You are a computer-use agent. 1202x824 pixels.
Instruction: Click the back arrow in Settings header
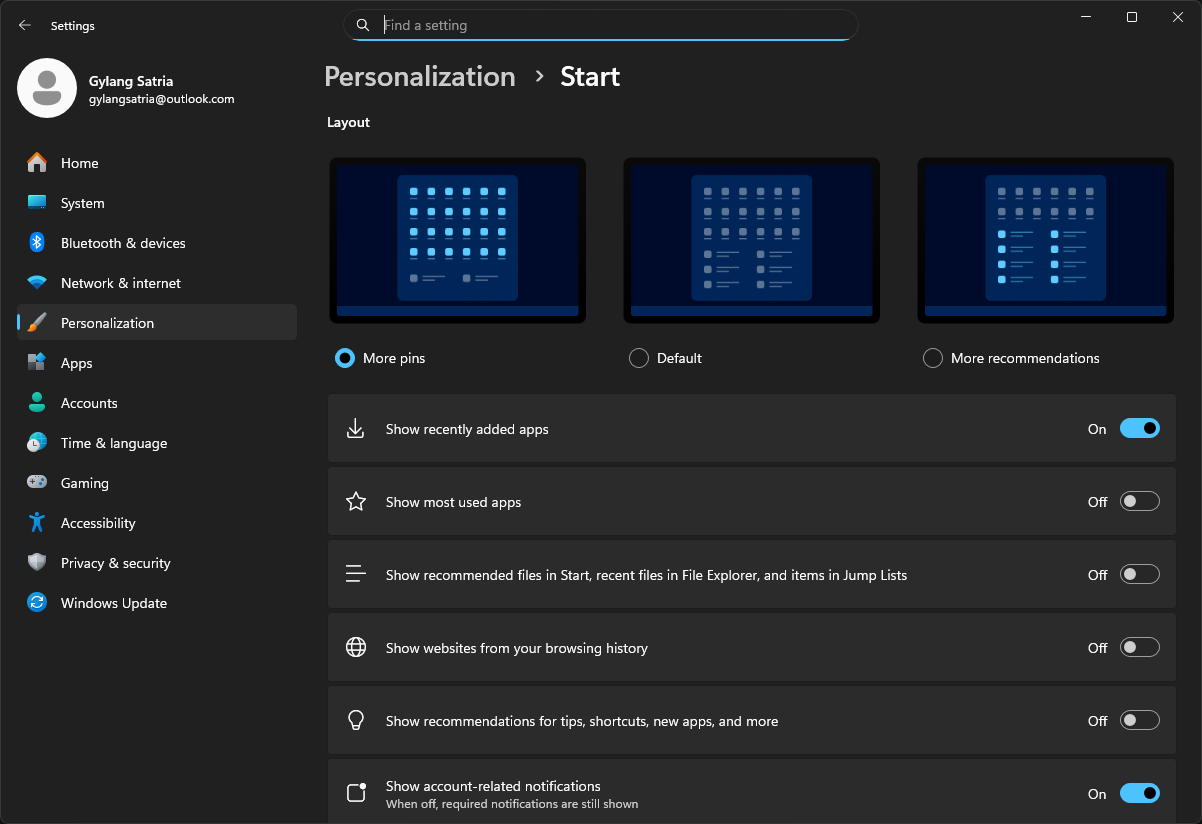(x=25, y=25)
